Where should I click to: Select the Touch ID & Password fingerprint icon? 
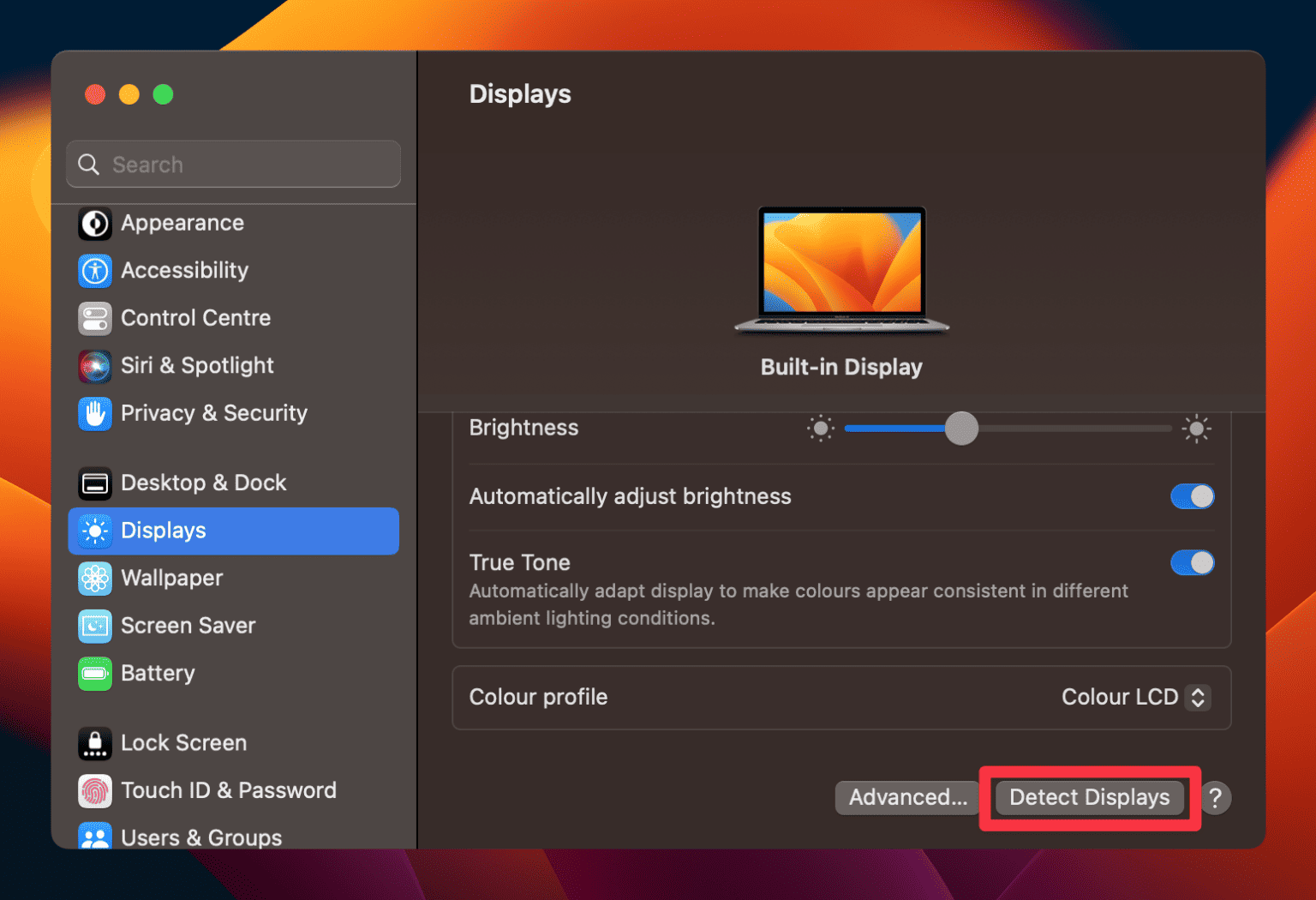tap(94, 791)
